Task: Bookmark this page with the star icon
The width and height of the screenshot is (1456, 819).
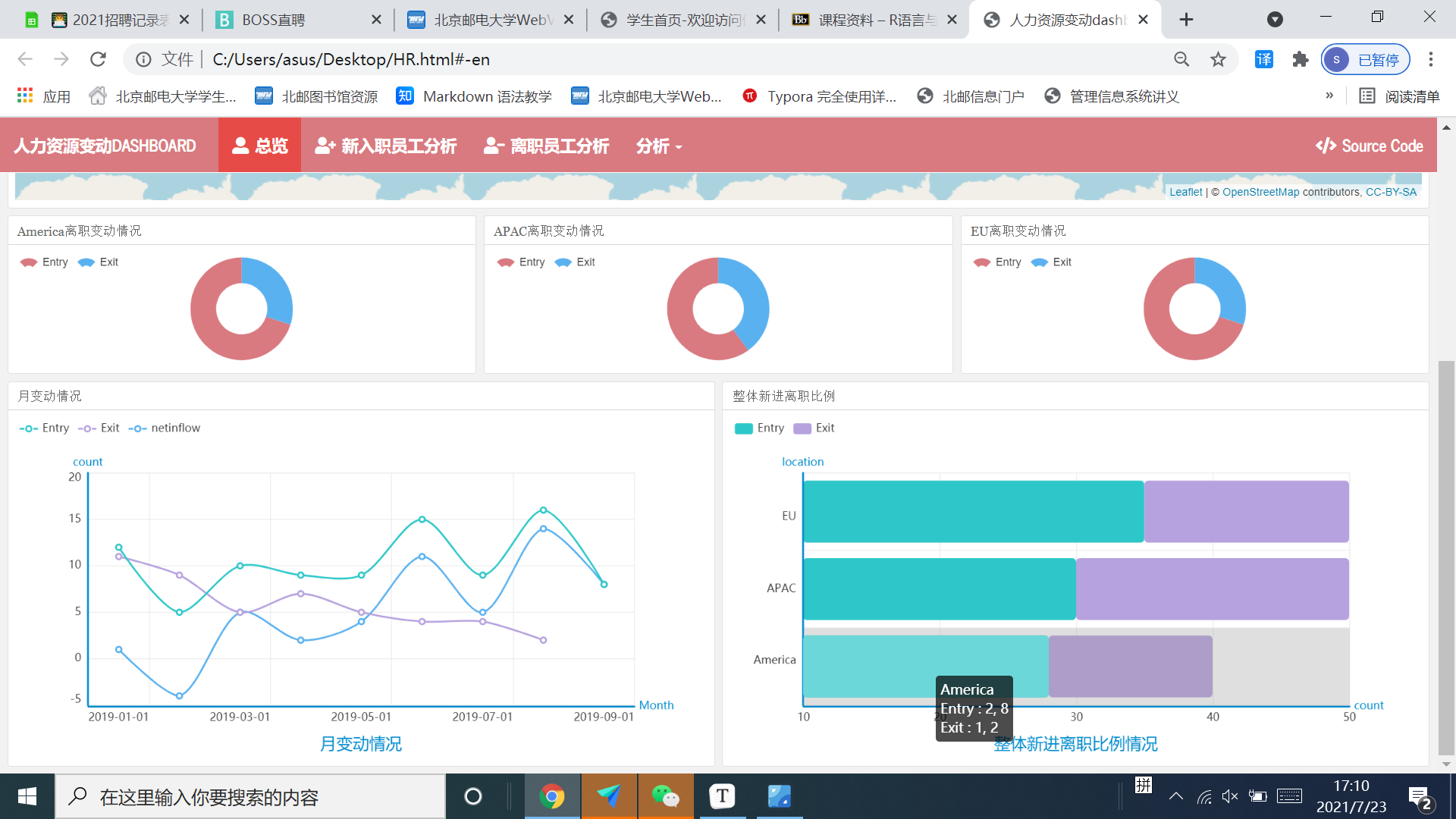Action: [x=1218, y=59]
